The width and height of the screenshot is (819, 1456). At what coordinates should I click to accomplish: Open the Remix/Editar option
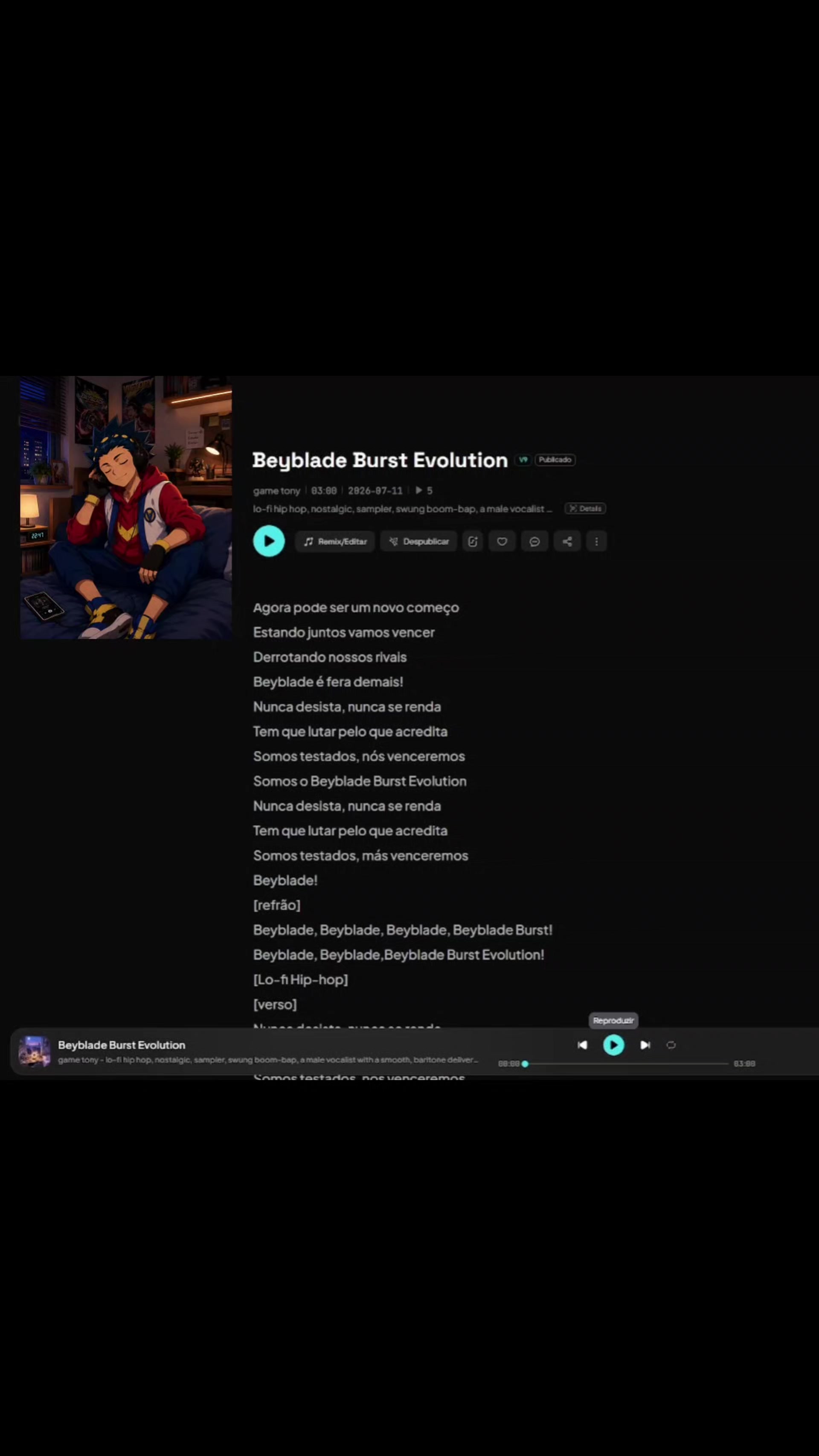pos(335,542)
